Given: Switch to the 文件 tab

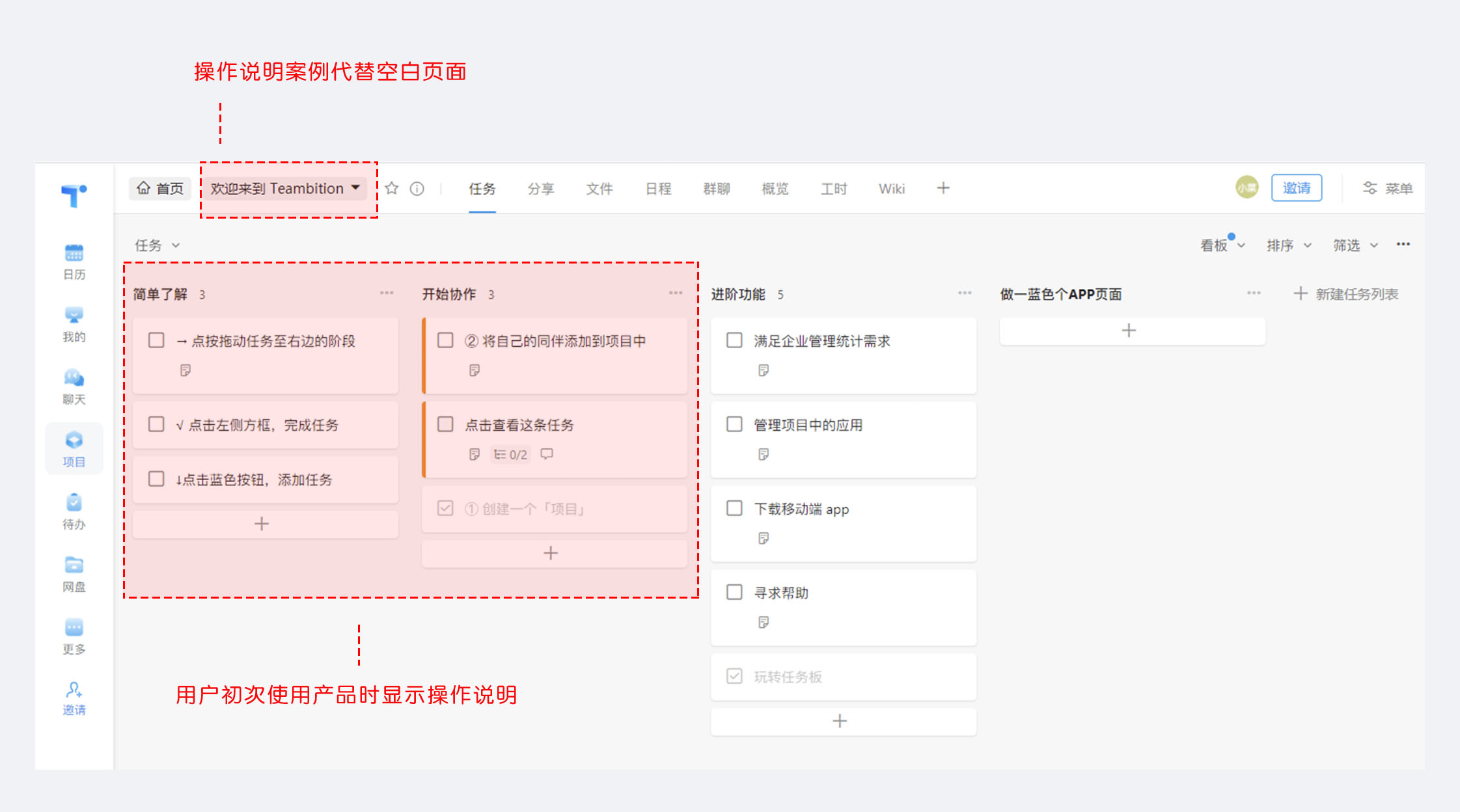Looking at the screenshot, I should pos(599,189).
